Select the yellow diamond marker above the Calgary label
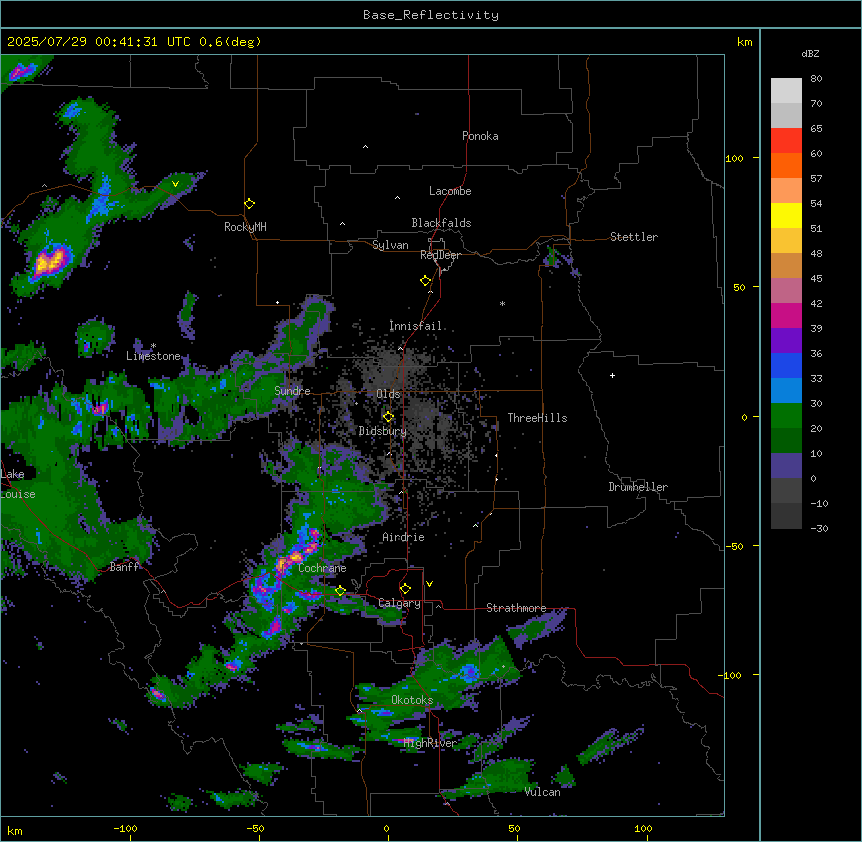The image size is (862, 842). tap(405, 589)
